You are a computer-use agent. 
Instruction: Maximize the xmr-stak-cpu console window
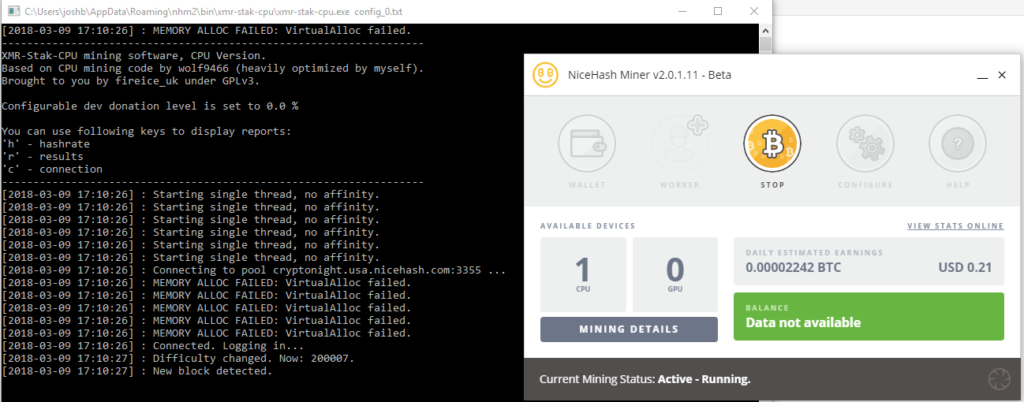pyautogui.click(x=718, y=11)
